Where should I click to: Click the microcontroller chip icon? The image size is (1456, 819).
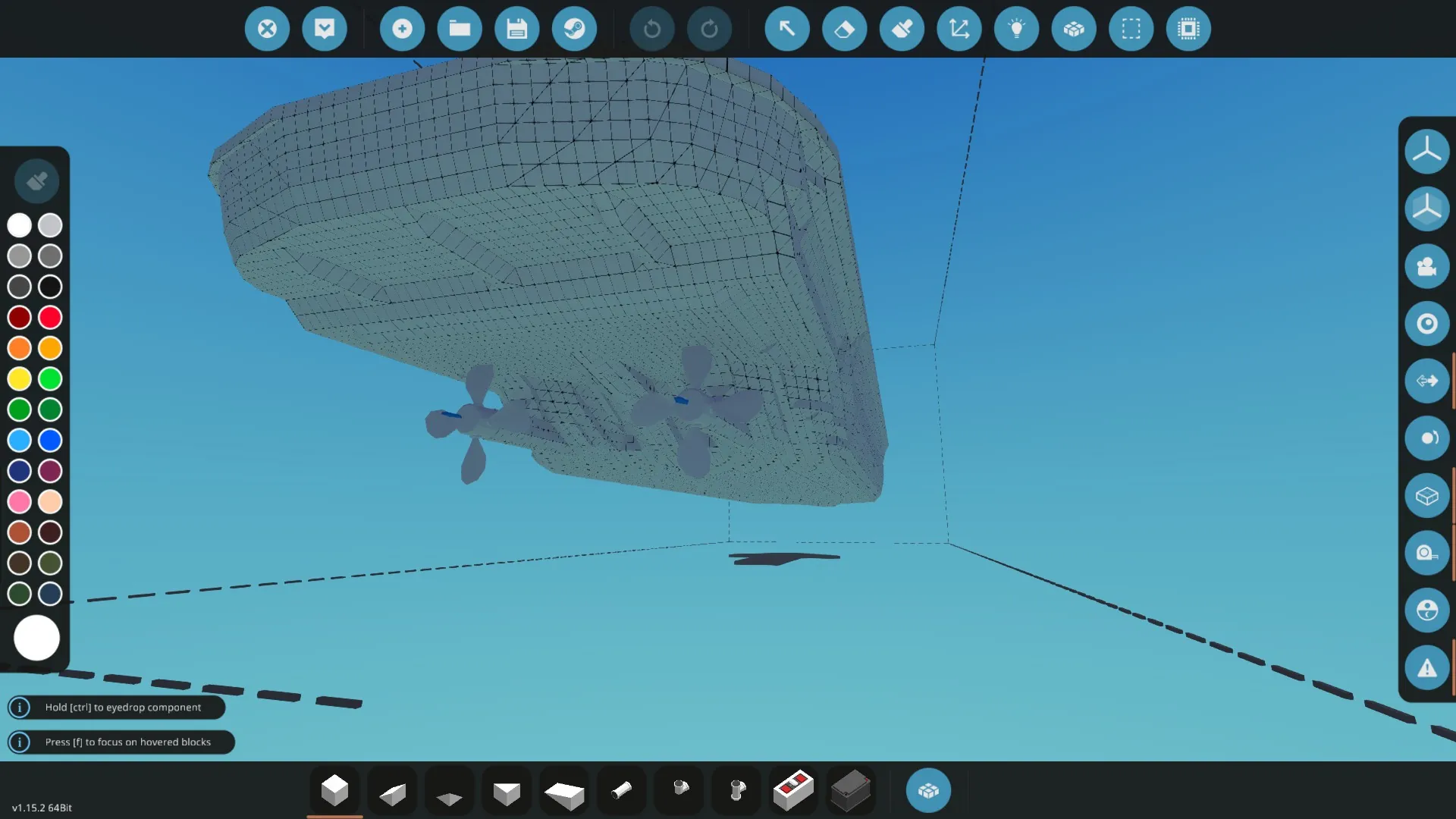pyautogui.click(x=1188, y=29)
